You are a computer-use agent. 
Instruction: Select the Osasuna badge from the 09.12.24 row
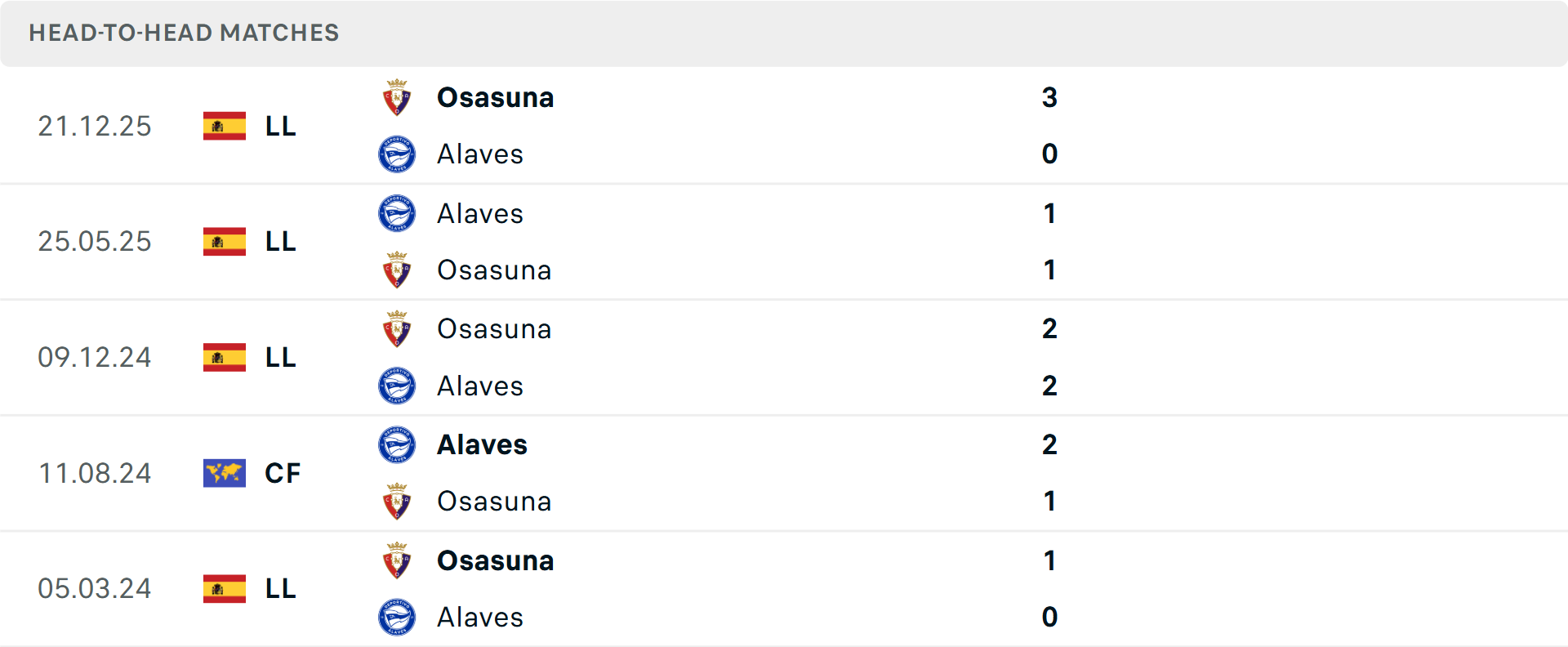pyautogui.click(x=397, y=328)
